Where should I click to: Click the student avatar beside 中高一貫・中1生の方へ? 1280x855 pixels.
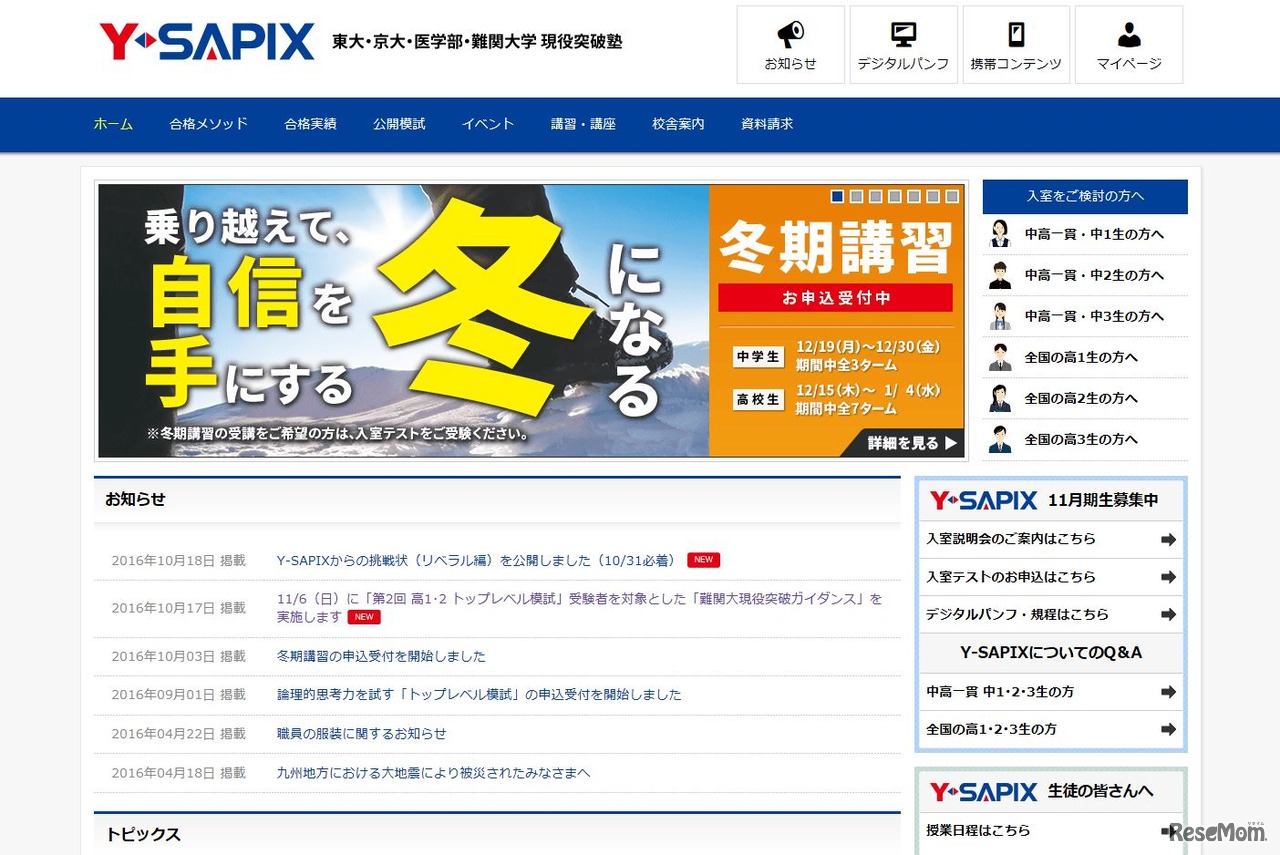pyautogui.click(x=999, y=233)
